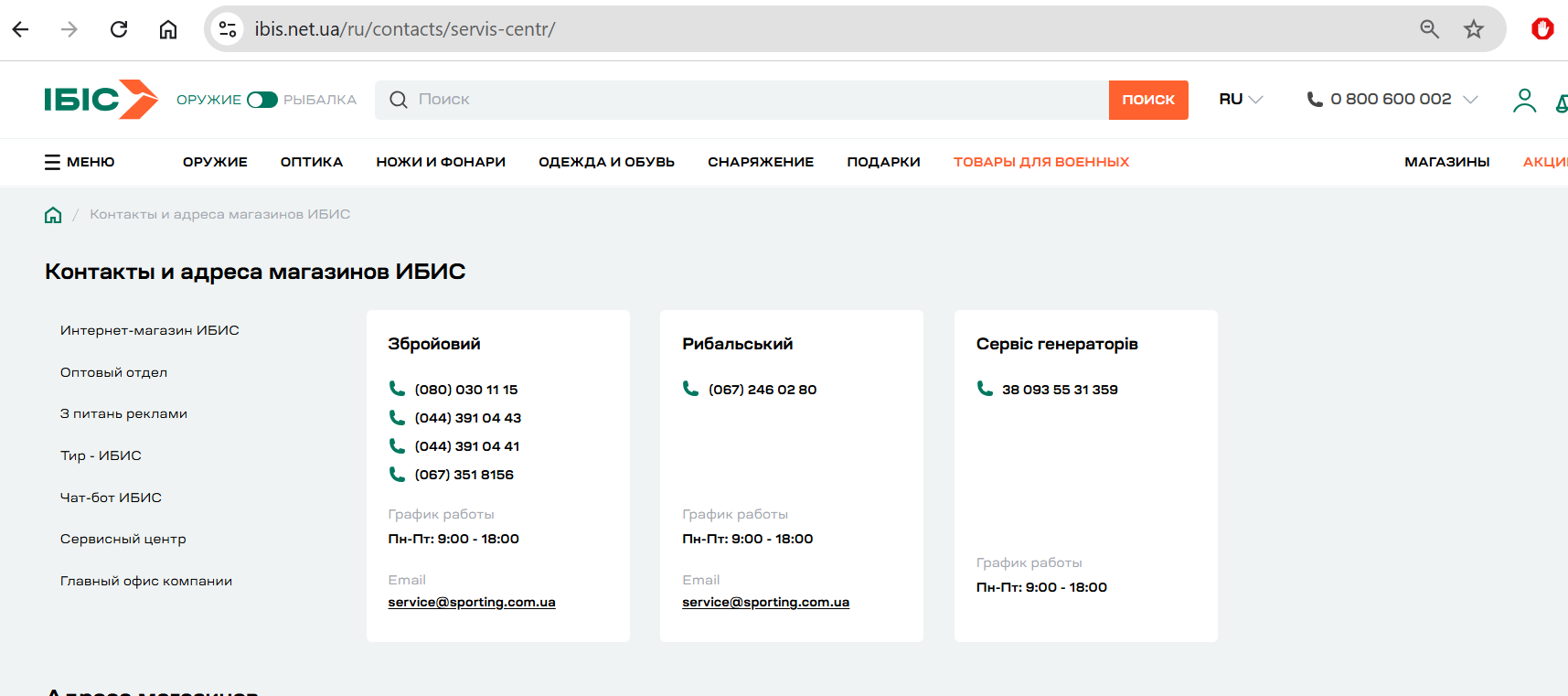Click phone icon next to (067) 246 02 80
Viewport: 1568px width, 696px height.
point(691,389)
